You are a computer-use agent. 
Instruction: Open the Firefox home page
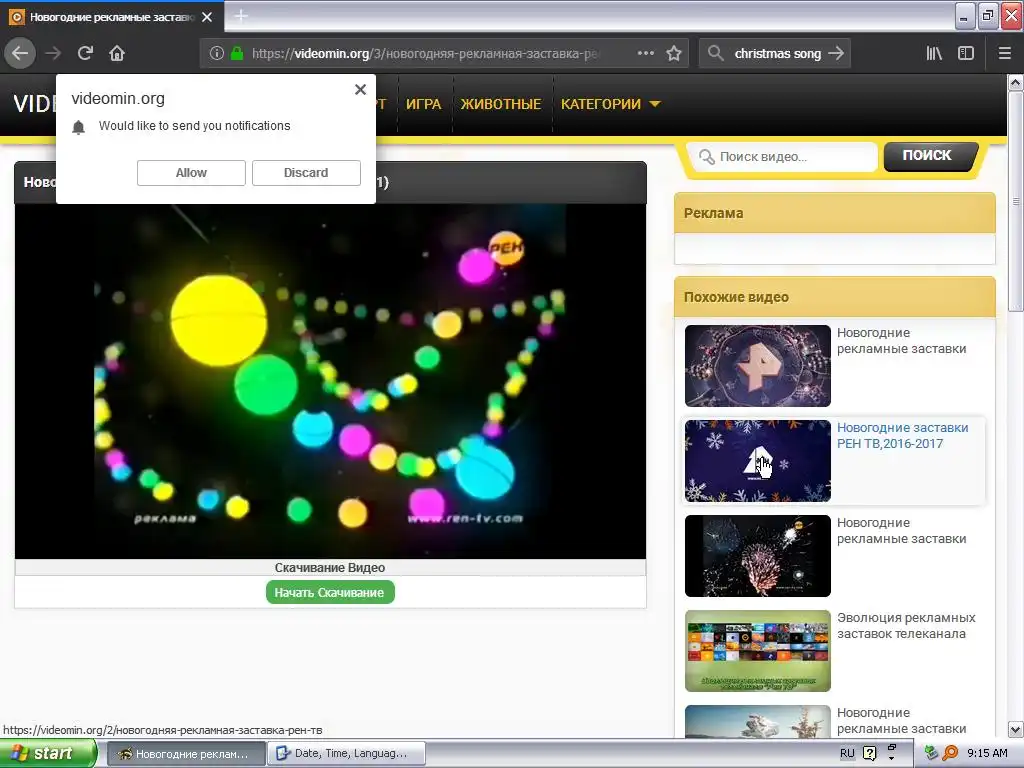117,53
